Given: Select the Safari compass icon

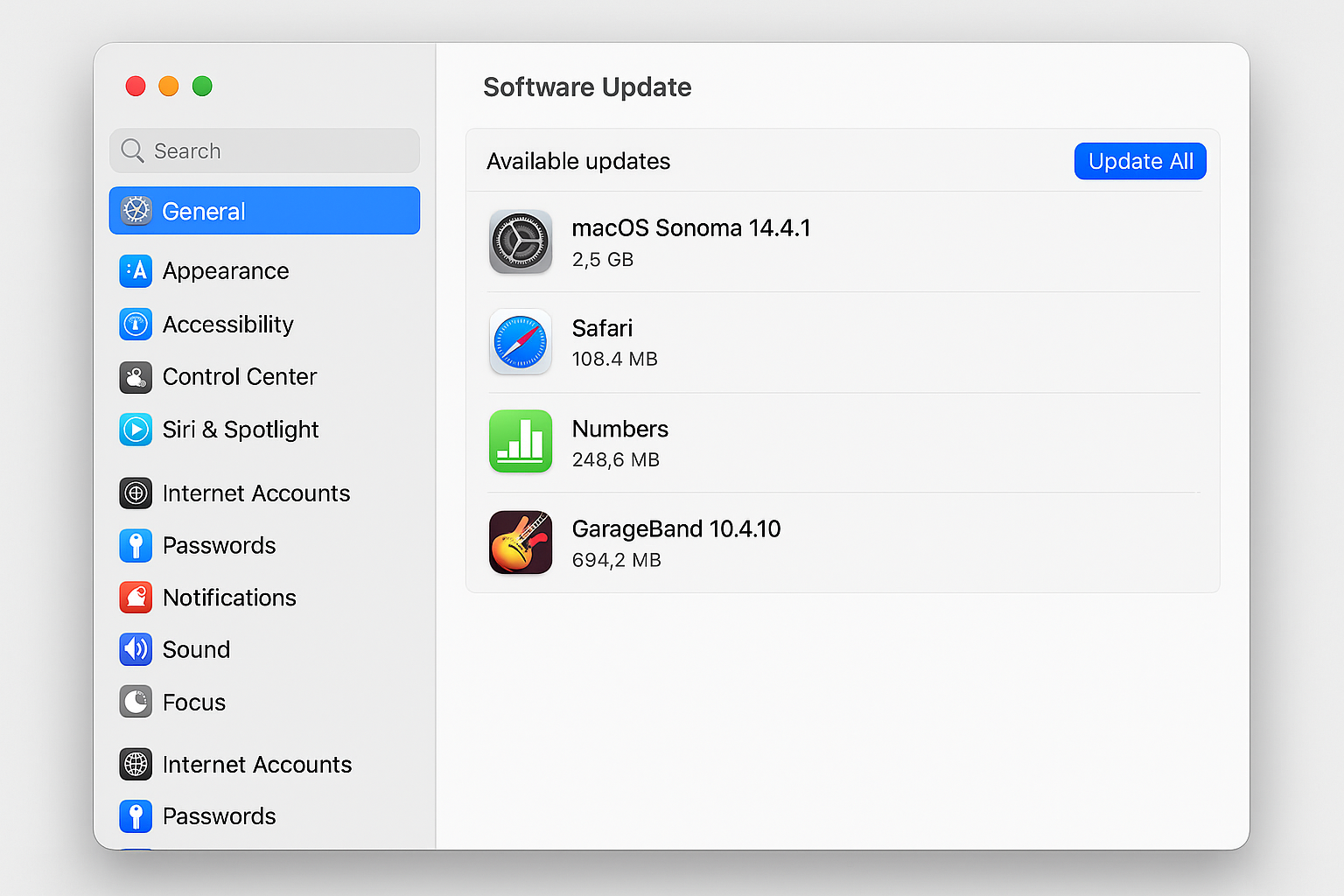Looking at the screenshot, I should 521,342.
